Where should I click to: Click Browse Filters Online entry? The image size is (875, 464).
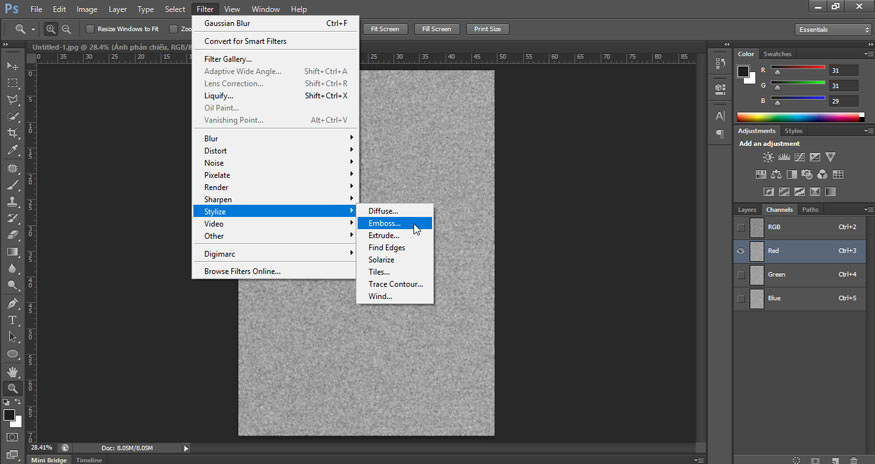pos(275,271)
